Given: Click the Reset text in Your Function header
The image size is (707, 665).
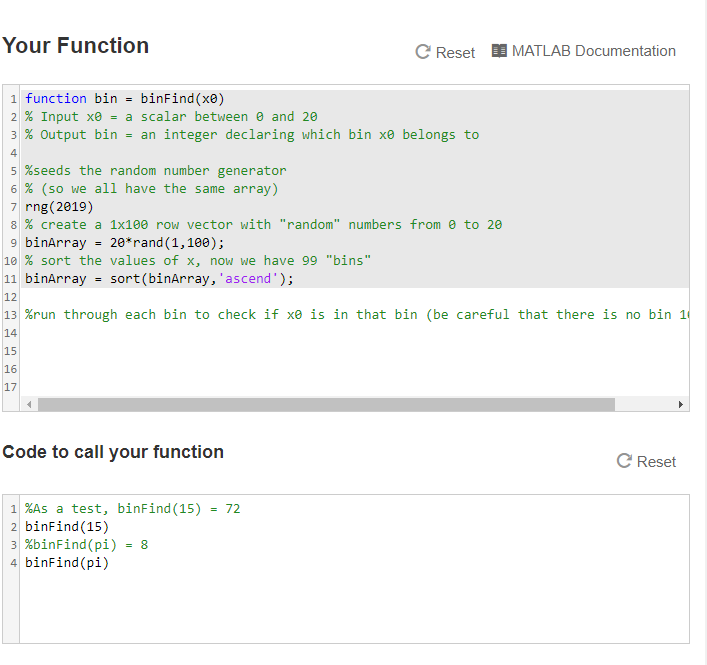Looking at the screenshot, I should tap(455, 53).
